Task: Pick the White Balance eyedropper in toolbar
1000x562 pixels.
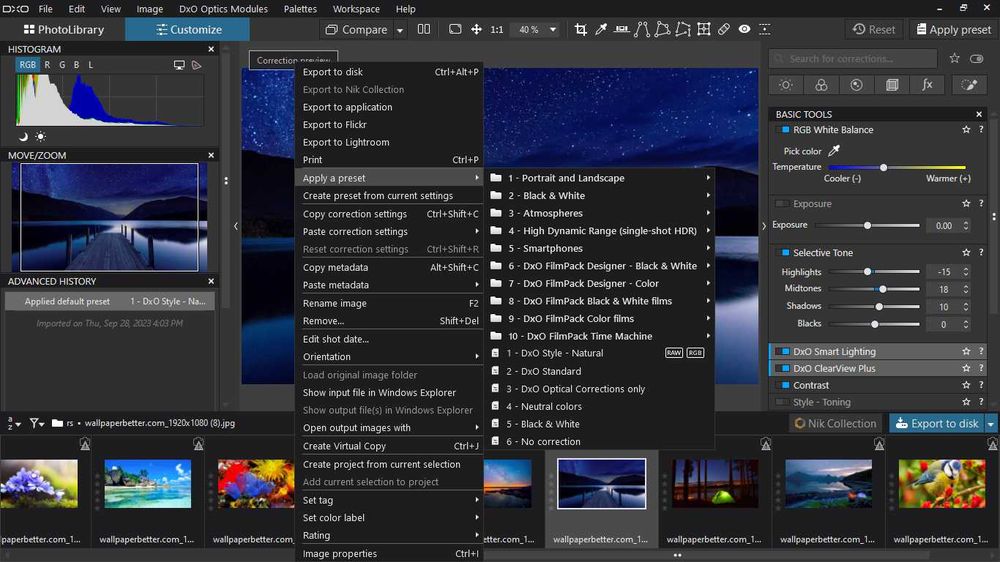Action: [x=601, y=30]
